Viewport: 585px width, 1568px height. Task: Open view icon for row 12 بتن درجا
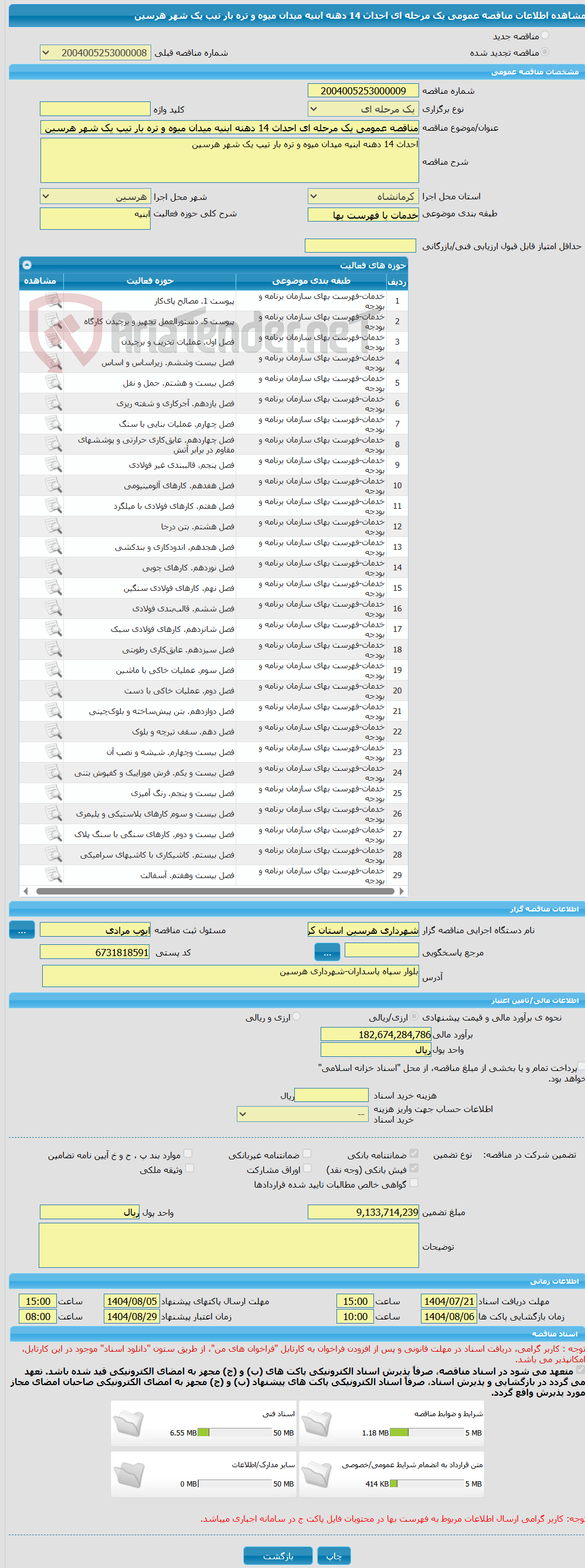53,526
